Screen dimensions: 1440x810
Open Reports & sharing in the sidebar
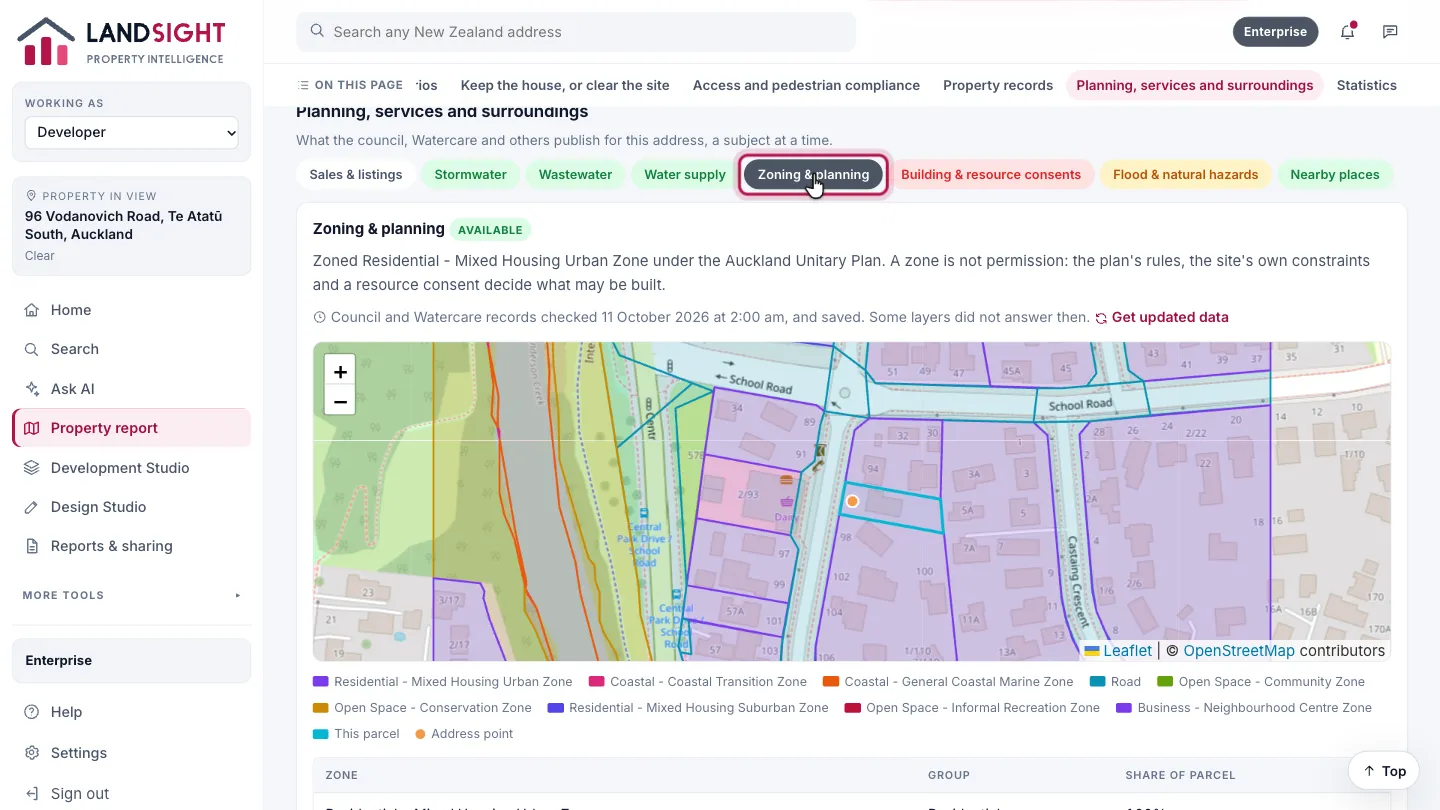pyautogui.click(x=131, y=546)
